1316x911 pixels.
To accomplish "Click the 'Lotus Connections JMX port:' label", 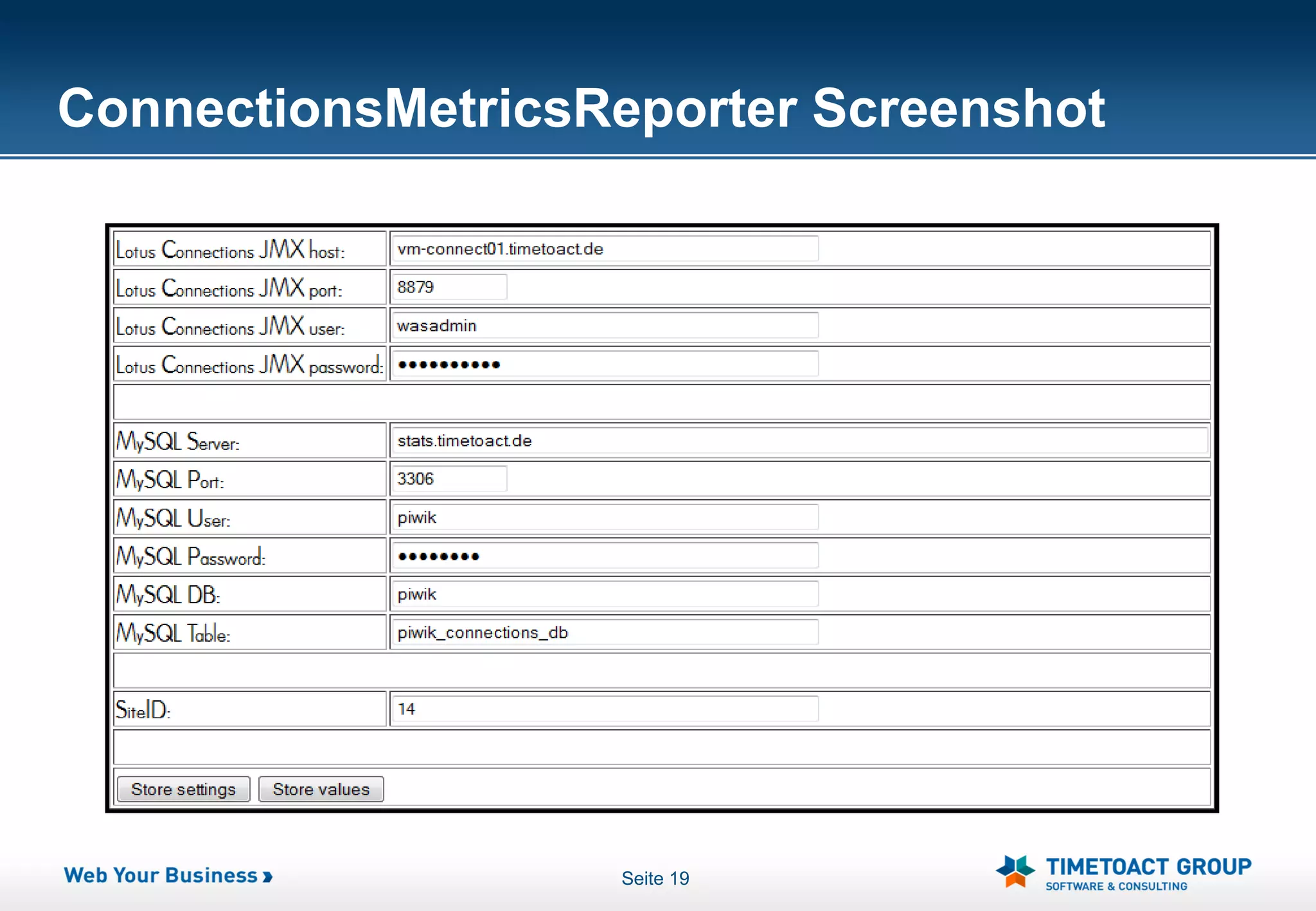I will [229, 288].
